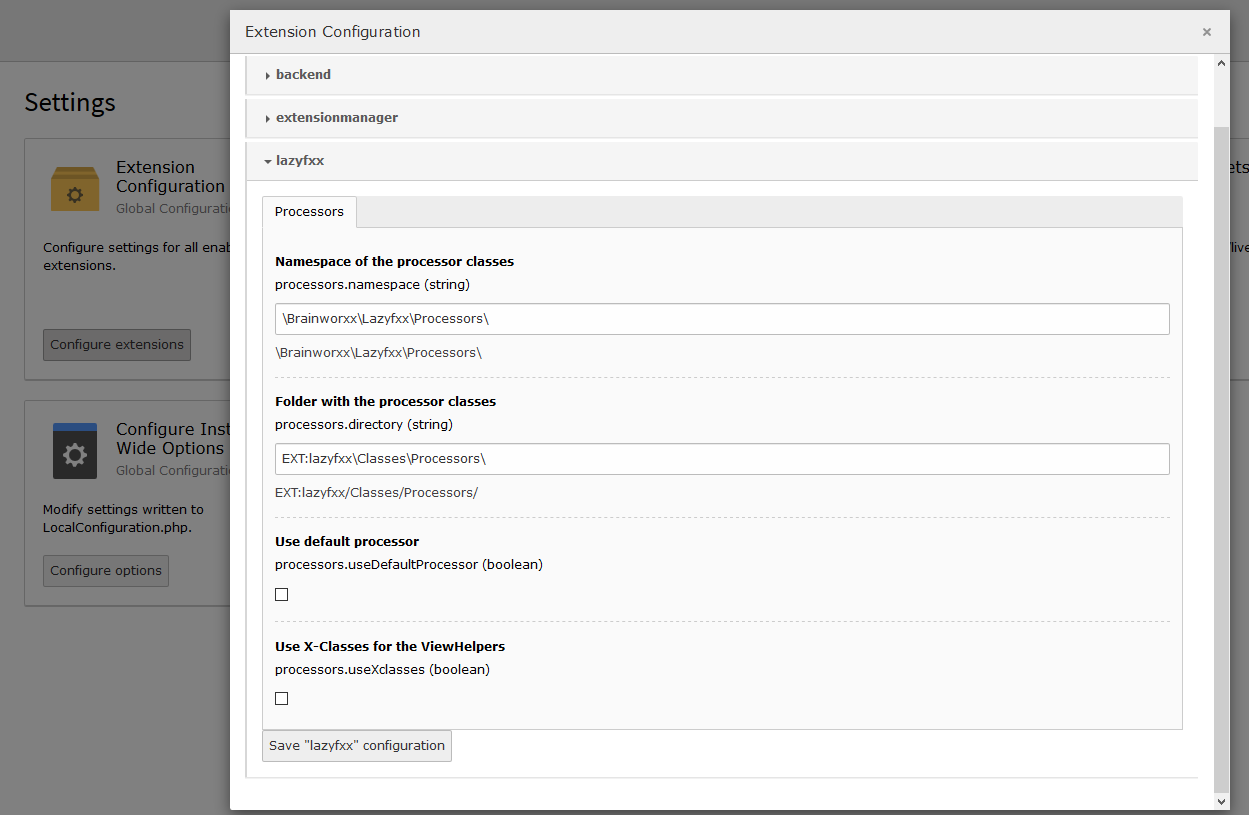Click the Settings page heading
This screenshot has height=815, width=1249.
point(70,102)
